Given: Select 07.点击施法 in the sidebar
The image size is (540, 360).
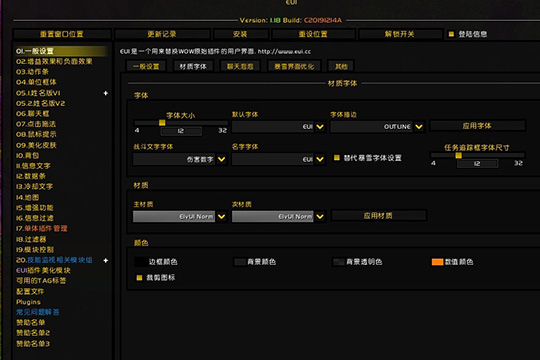Looking at the screenshot, I should pyautogui.click(x=36, y=124).
